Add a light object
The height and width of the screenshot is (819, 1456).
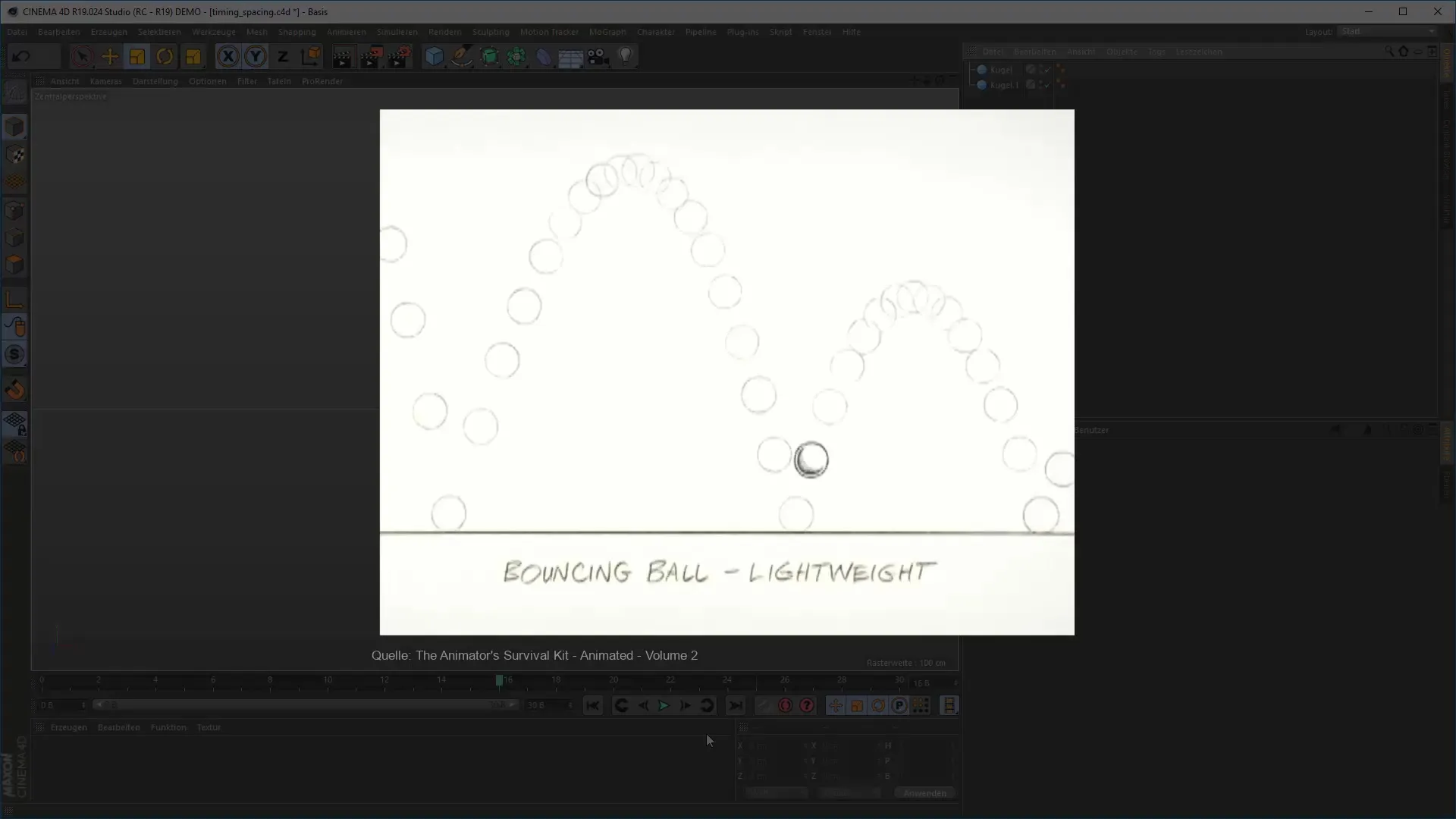[x=626, y=56]
